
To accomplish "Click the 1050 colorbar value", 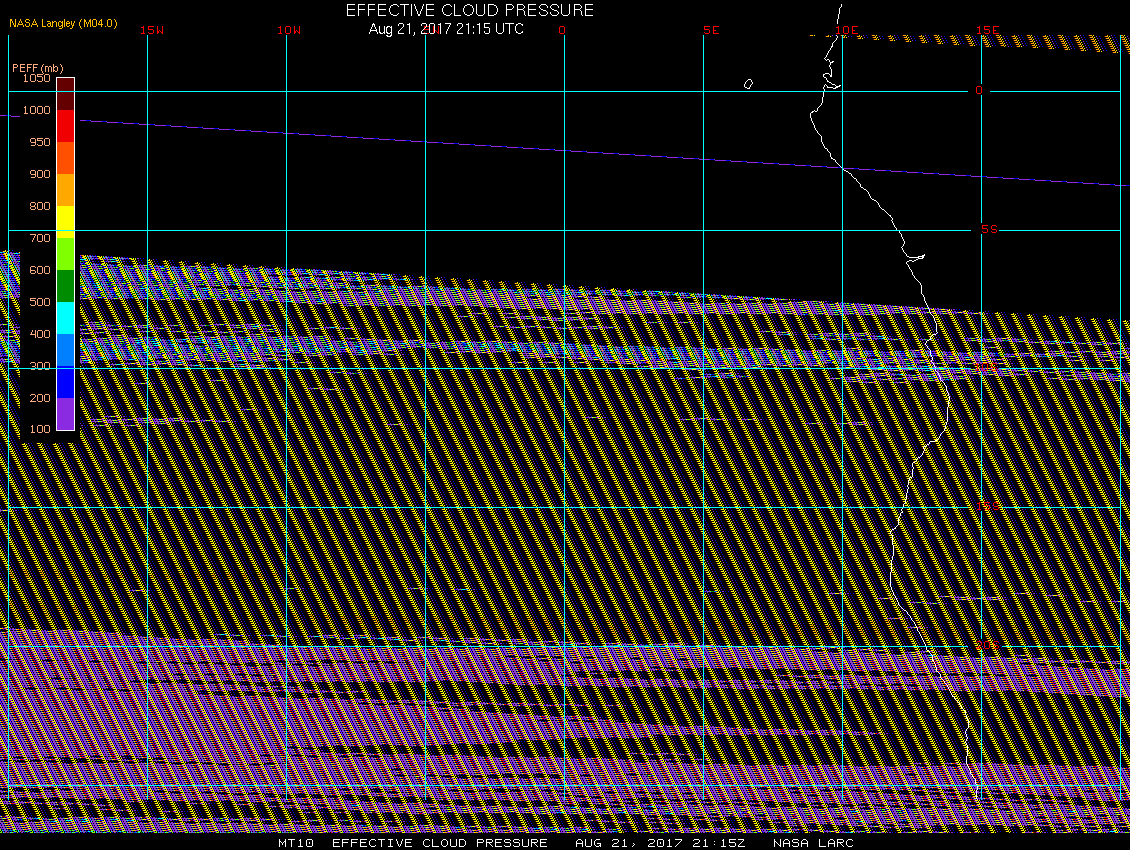I will click(x=36, y=78).
